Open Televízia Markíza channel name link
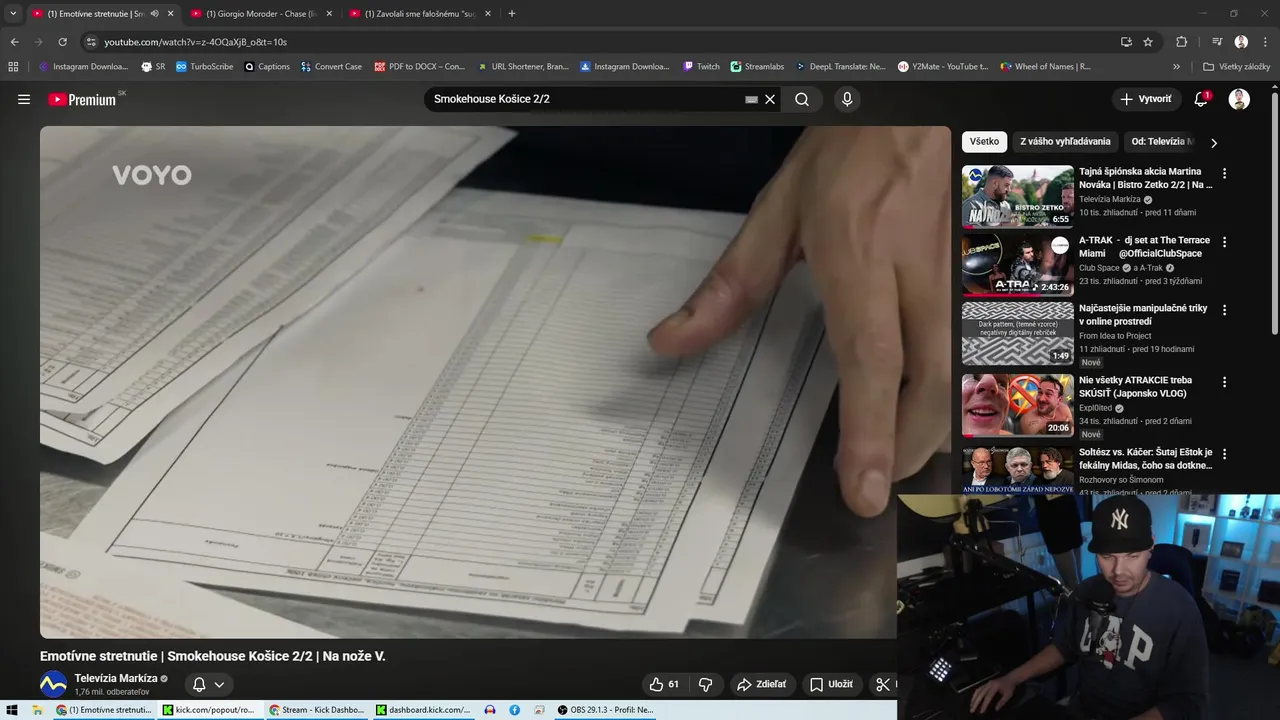The image size is (1280, 720). point(116,678)
